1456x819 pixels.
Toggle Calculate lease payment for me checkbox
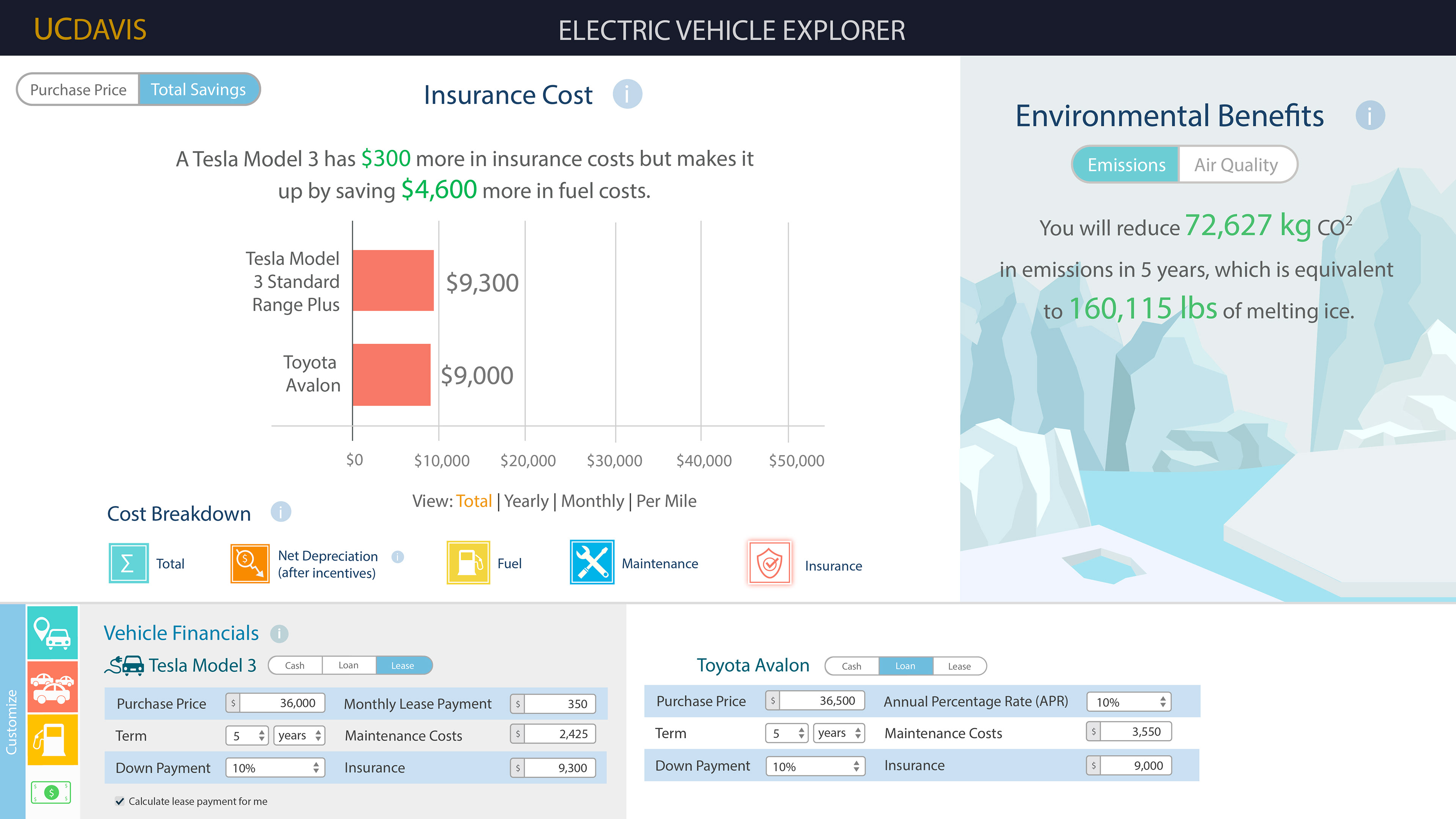pos(120,801)
